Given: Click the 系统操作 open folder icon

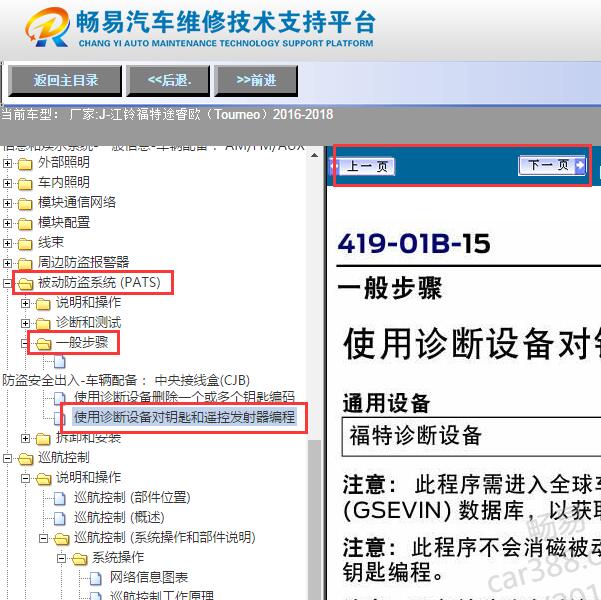Looking at the screenshot, I should [x=79, y=559].
